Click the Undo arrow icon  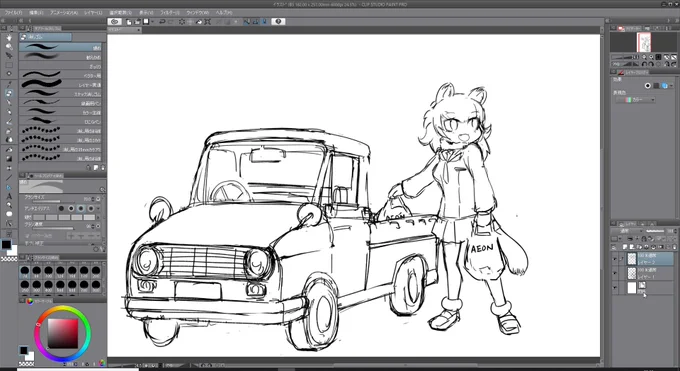(x=162, y=21)
